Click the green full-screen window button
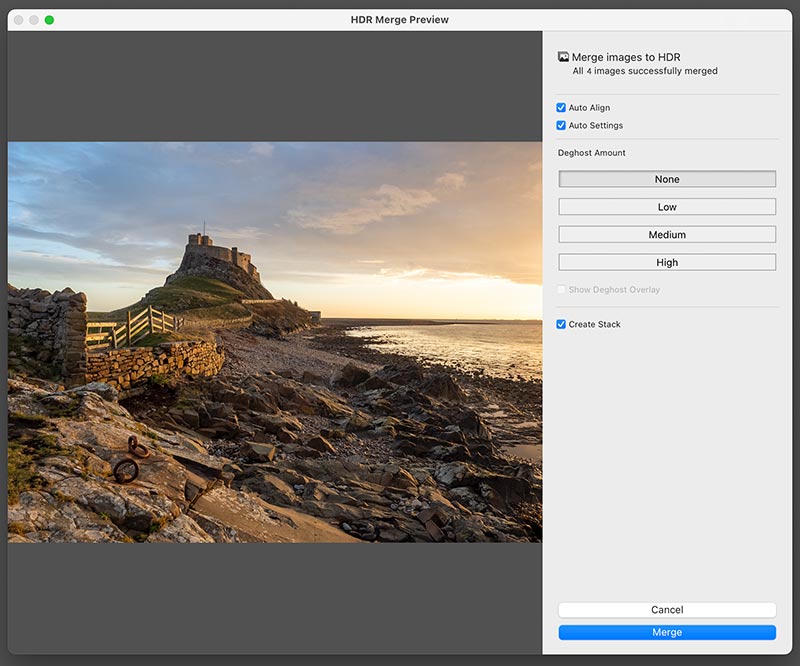800x666 pixels. point(50,20)
